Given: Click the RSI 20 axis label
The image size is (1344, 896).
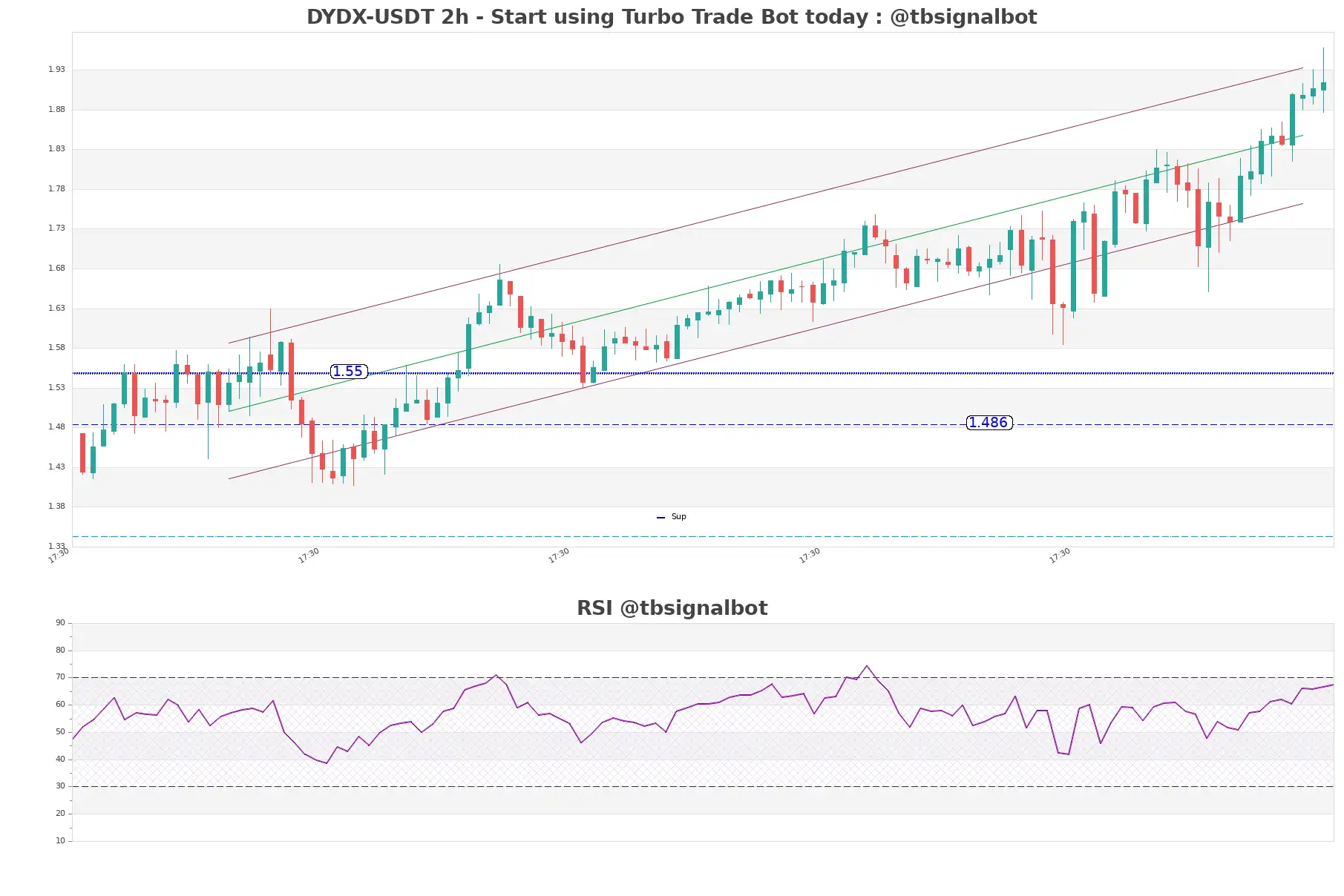Looking at the screenshot, I should point(60,814).
